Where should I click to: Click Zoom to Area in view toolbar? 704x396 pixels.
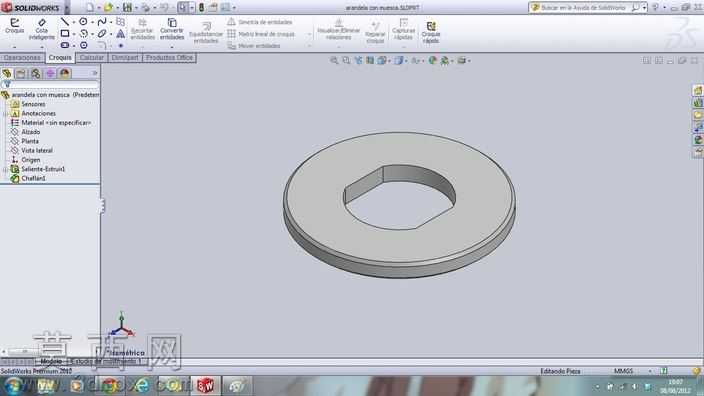pyautogui.click(x=346, y=60)
